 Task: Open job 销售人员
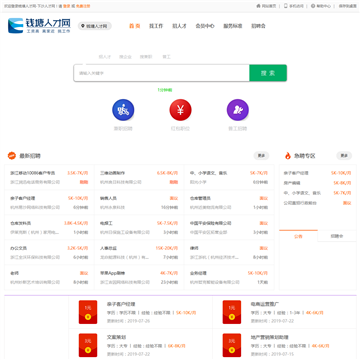pos(108,198)
